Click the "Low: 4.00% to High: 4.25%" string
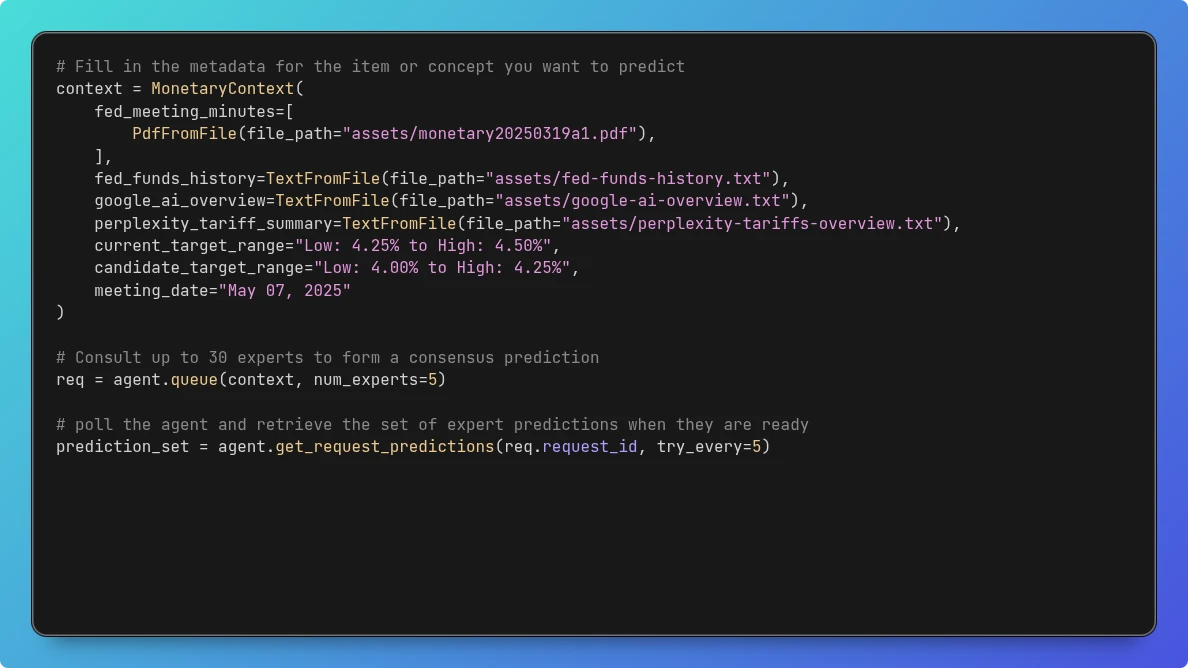Viewport: 1188px width, 668px height. pyautogui.click(x=442, y=268)
